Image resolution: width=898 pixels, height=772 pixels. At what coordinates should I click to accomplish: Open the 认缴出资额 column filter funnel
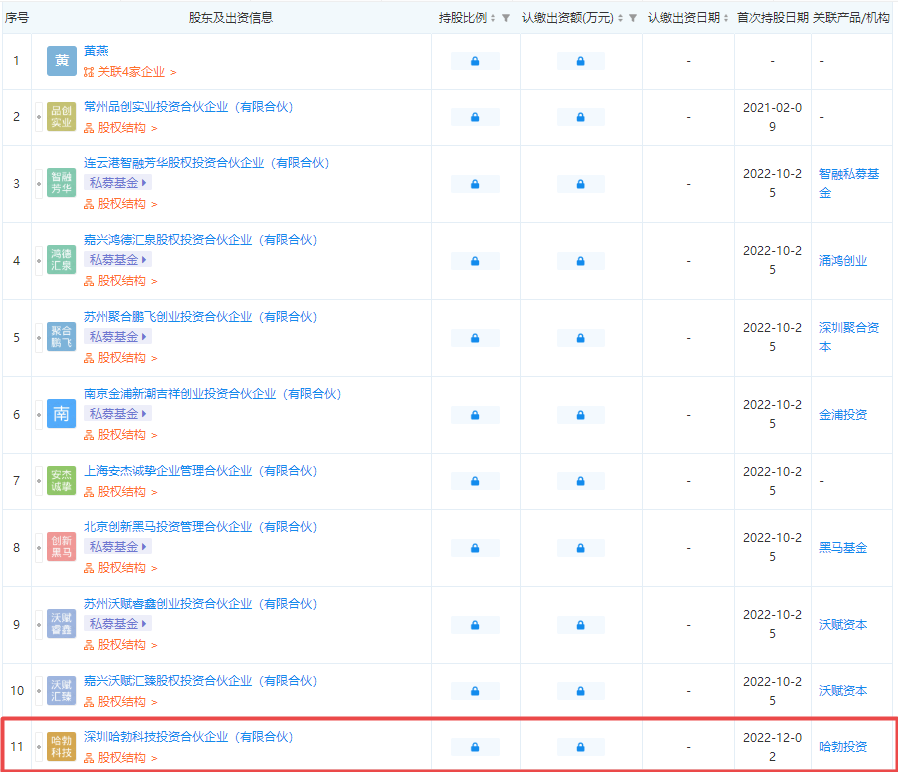tap(633, 18)
